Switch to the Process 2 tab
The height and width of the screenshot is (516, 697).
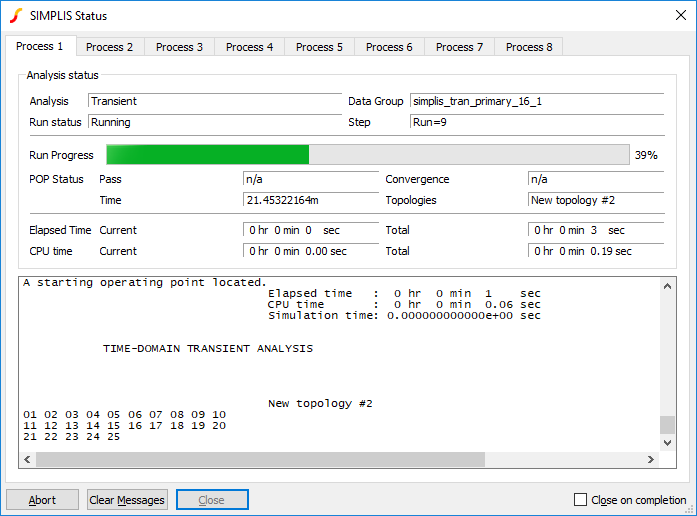[x=109, y=47]
